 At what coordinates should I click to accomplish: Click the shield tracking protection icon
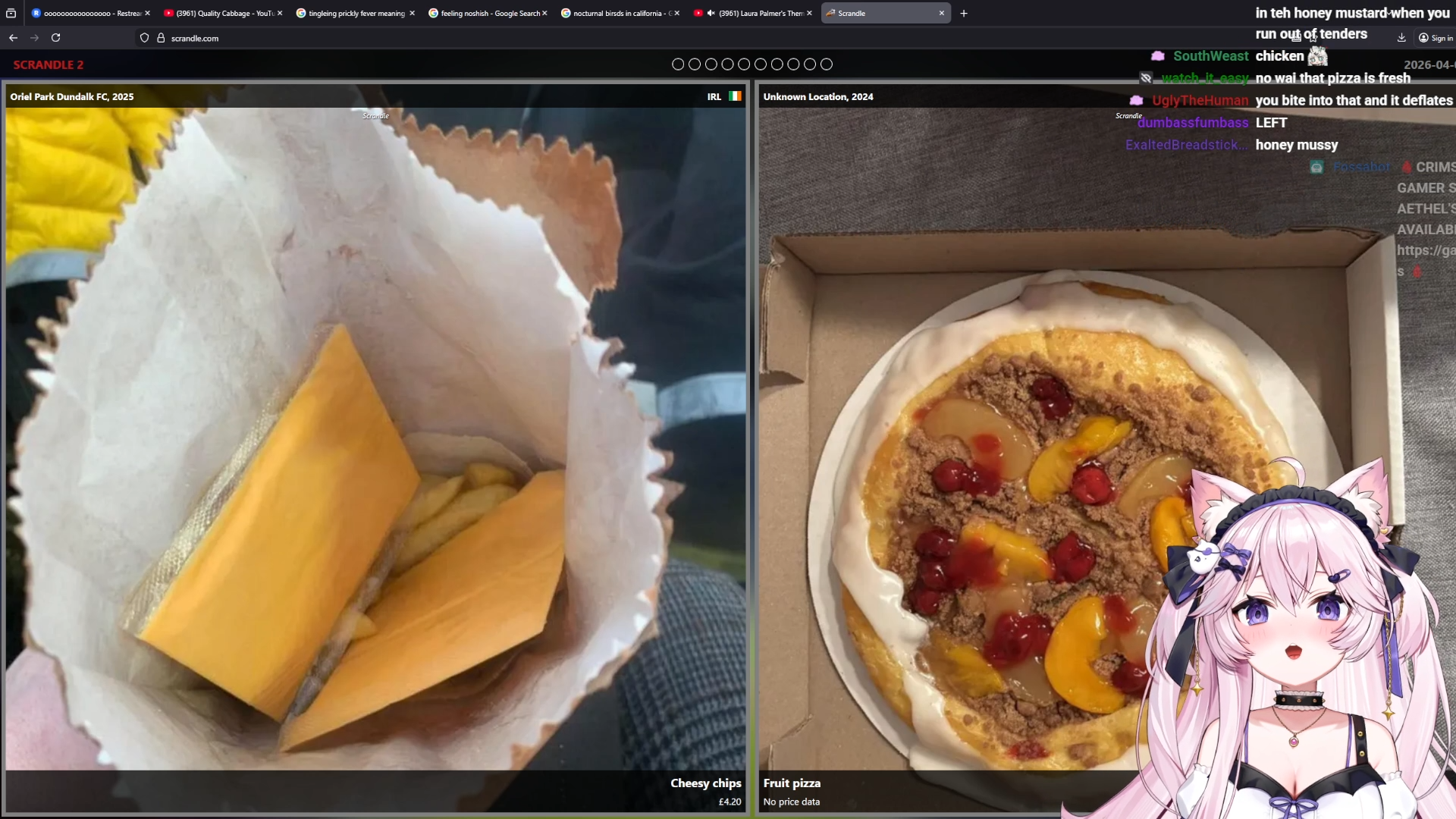coord(144,38)
